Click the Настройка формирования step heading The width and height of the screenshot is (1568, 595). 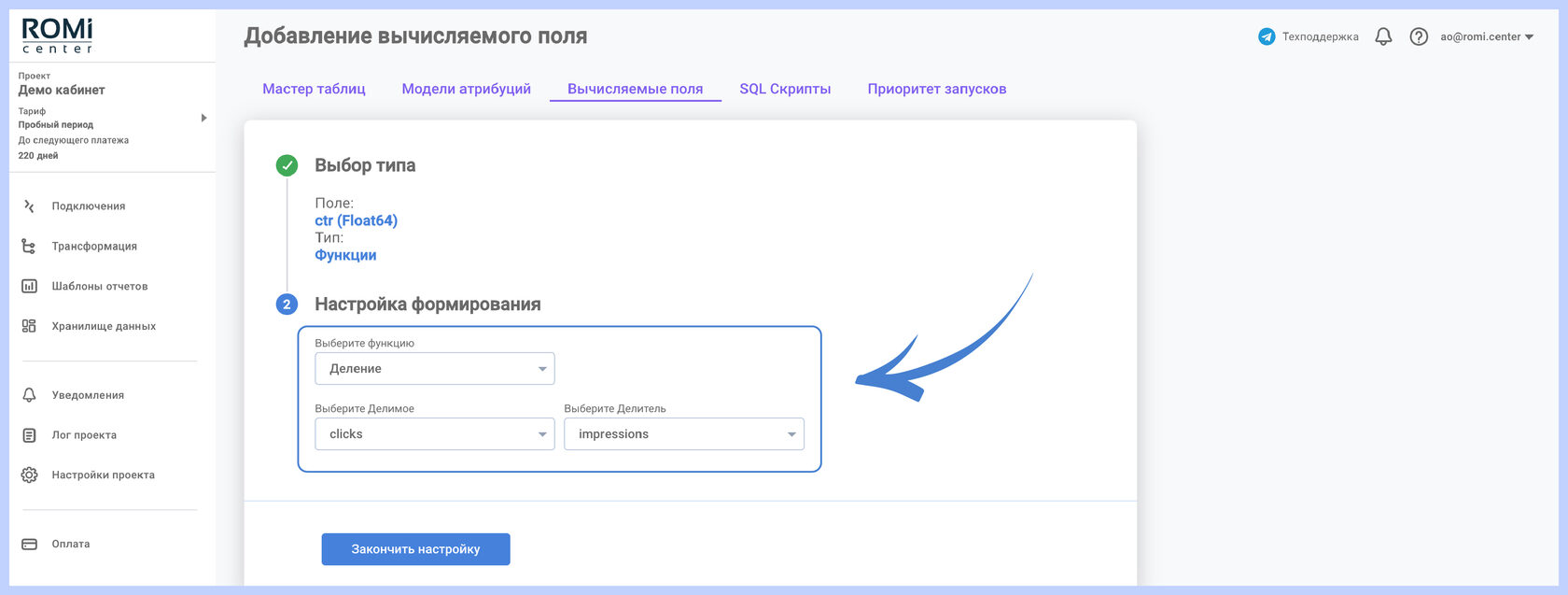click(427, 304)
